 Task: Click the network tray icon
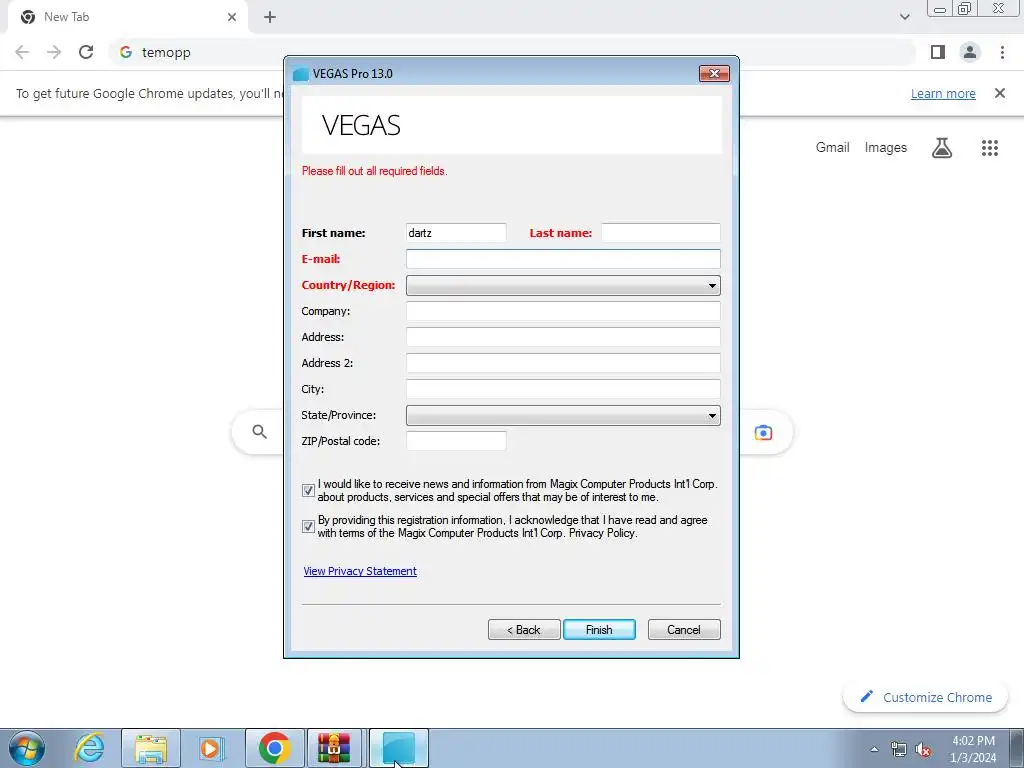click(x=899, y=749)
